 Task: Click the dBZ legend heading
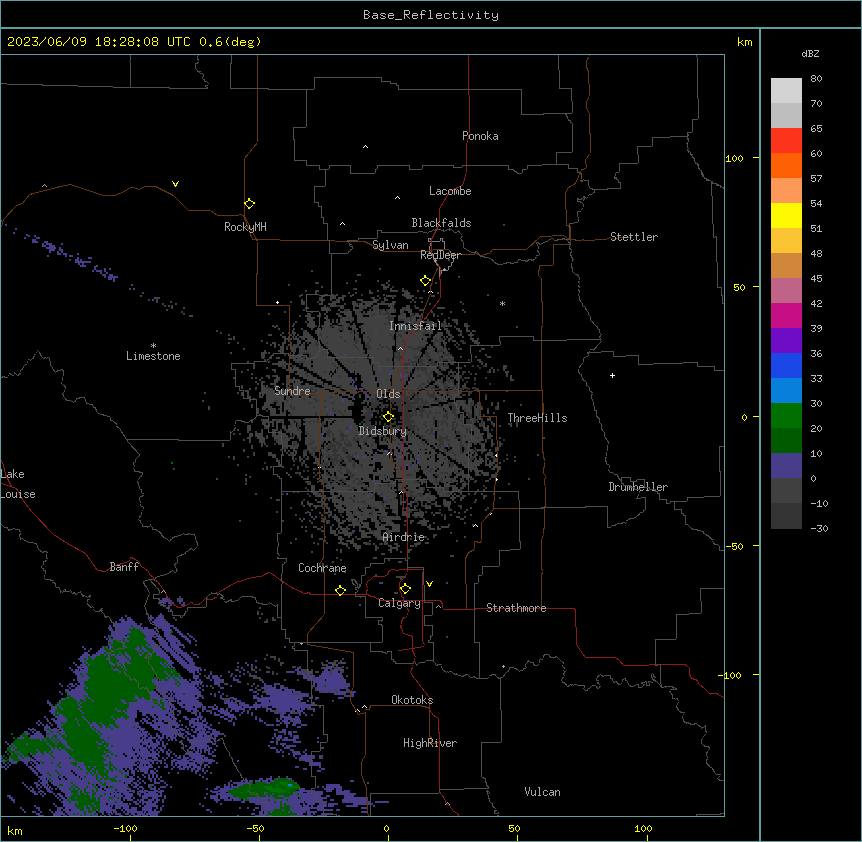click(810, 53)
